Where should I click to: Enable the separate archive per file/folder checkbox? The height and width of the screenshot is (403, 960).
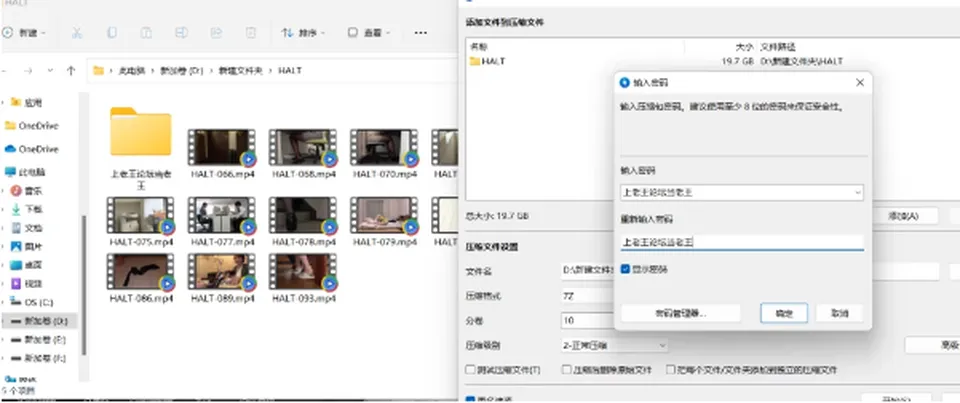[x=670, y=370]
